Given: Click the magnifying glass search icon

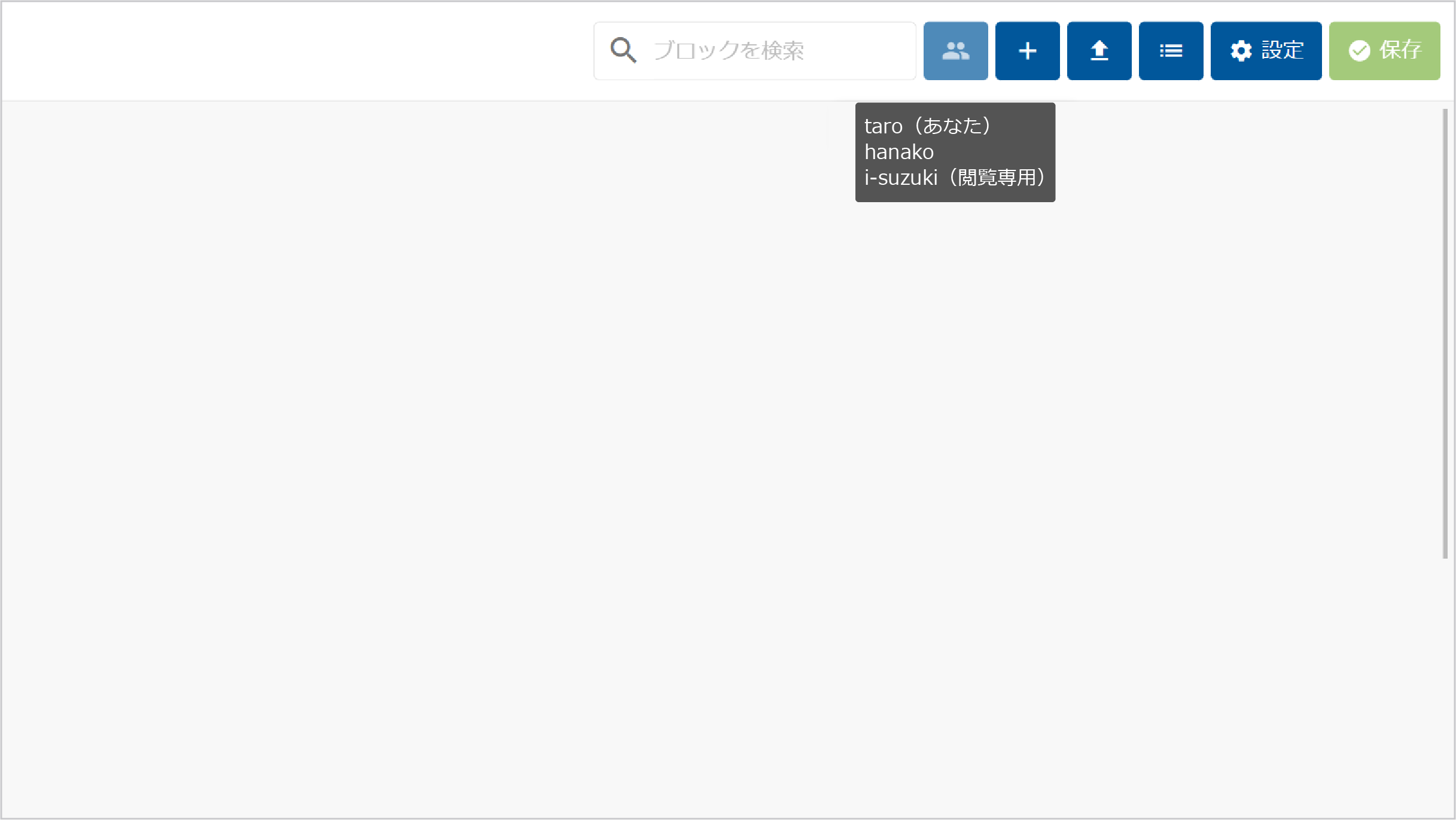Looking at the screenshot, I should click(x=623, y=50).
